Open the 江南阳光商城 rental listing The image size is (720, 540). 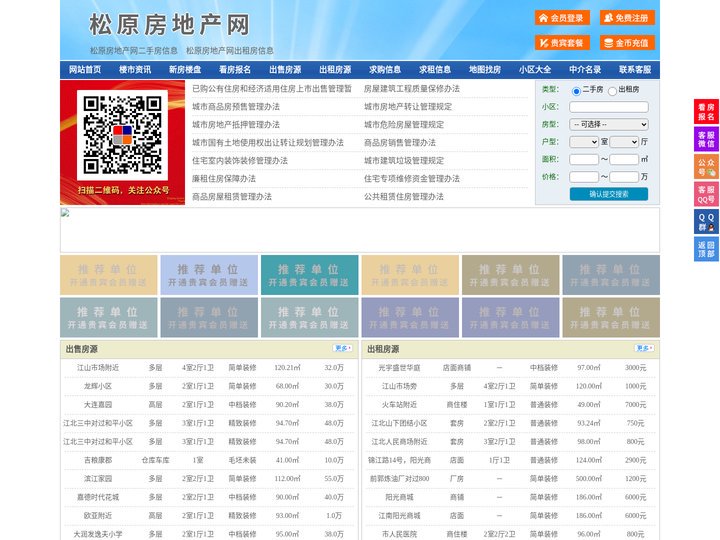click(399, 516)
